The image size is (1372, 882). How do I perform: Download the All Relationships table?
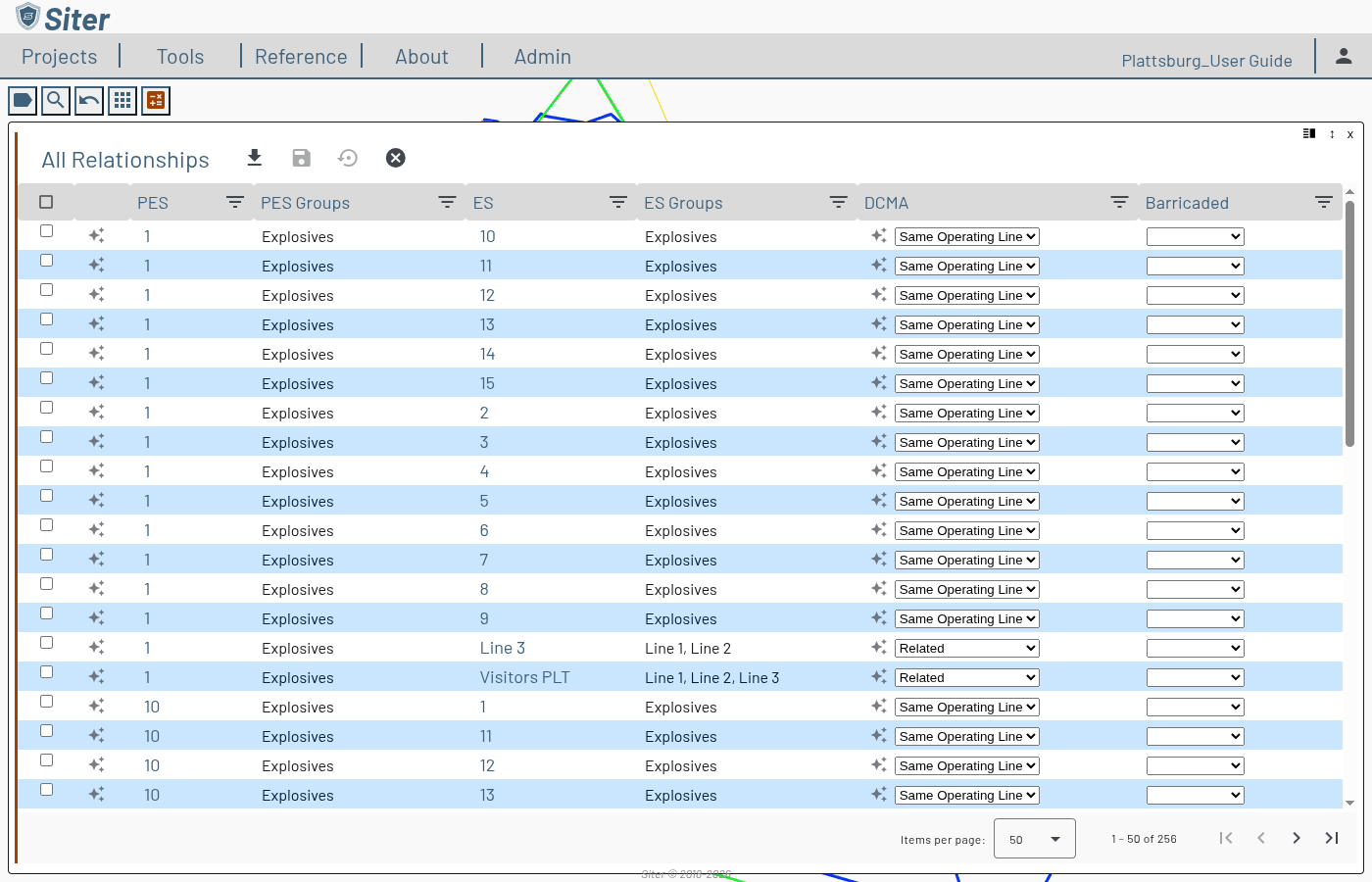click(x=255, y=158)
